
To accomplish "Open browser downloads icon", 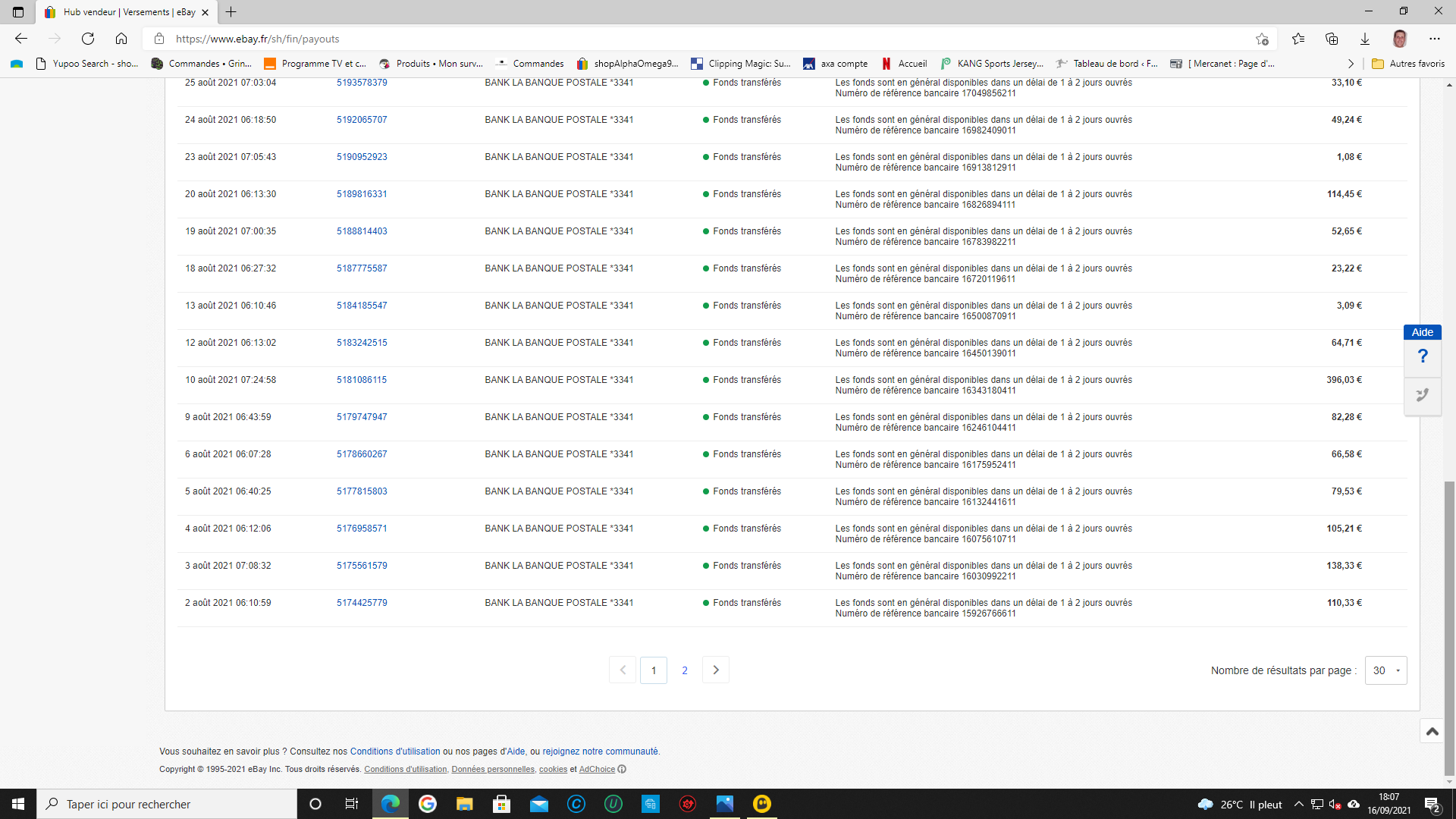I will (1364, 39).
